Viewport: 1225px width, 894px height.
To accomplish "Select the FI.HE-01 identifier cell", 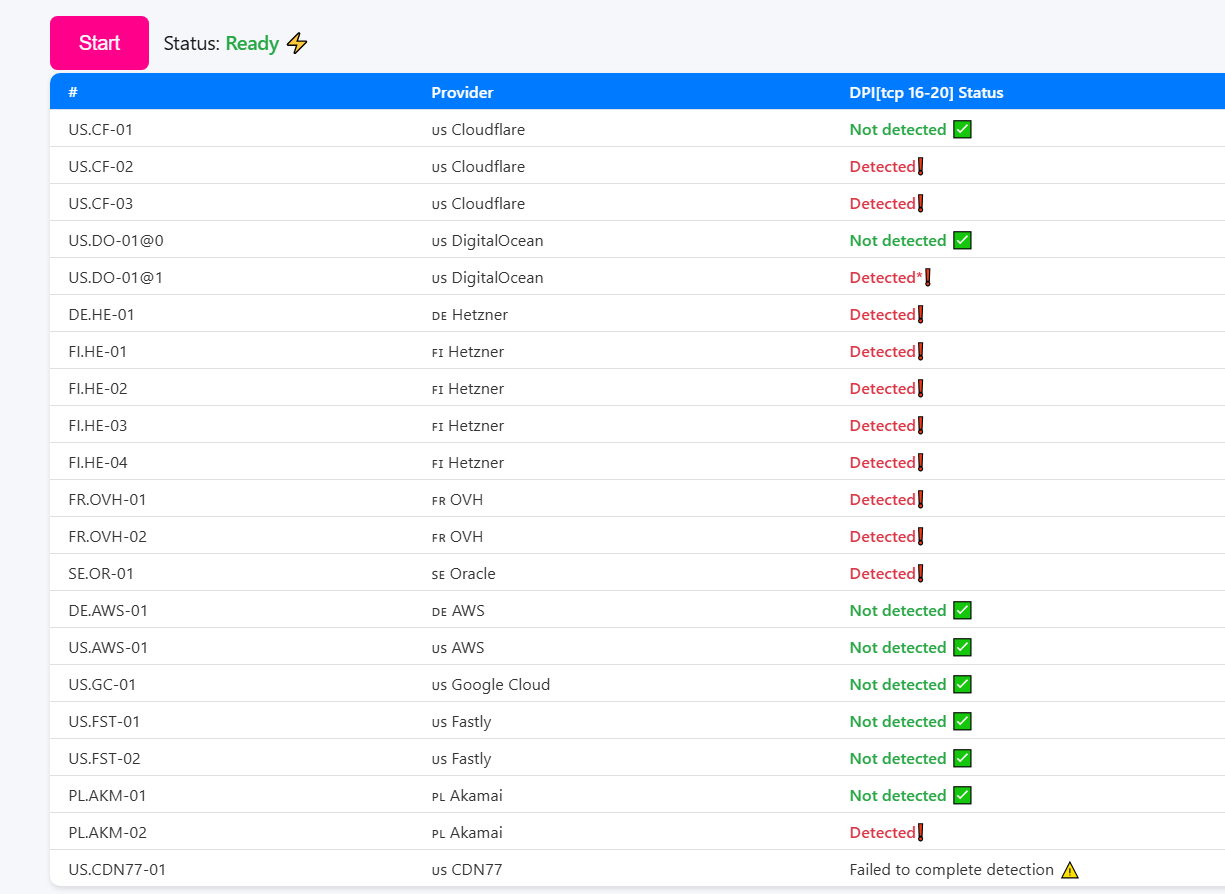I will click(97, 351).
